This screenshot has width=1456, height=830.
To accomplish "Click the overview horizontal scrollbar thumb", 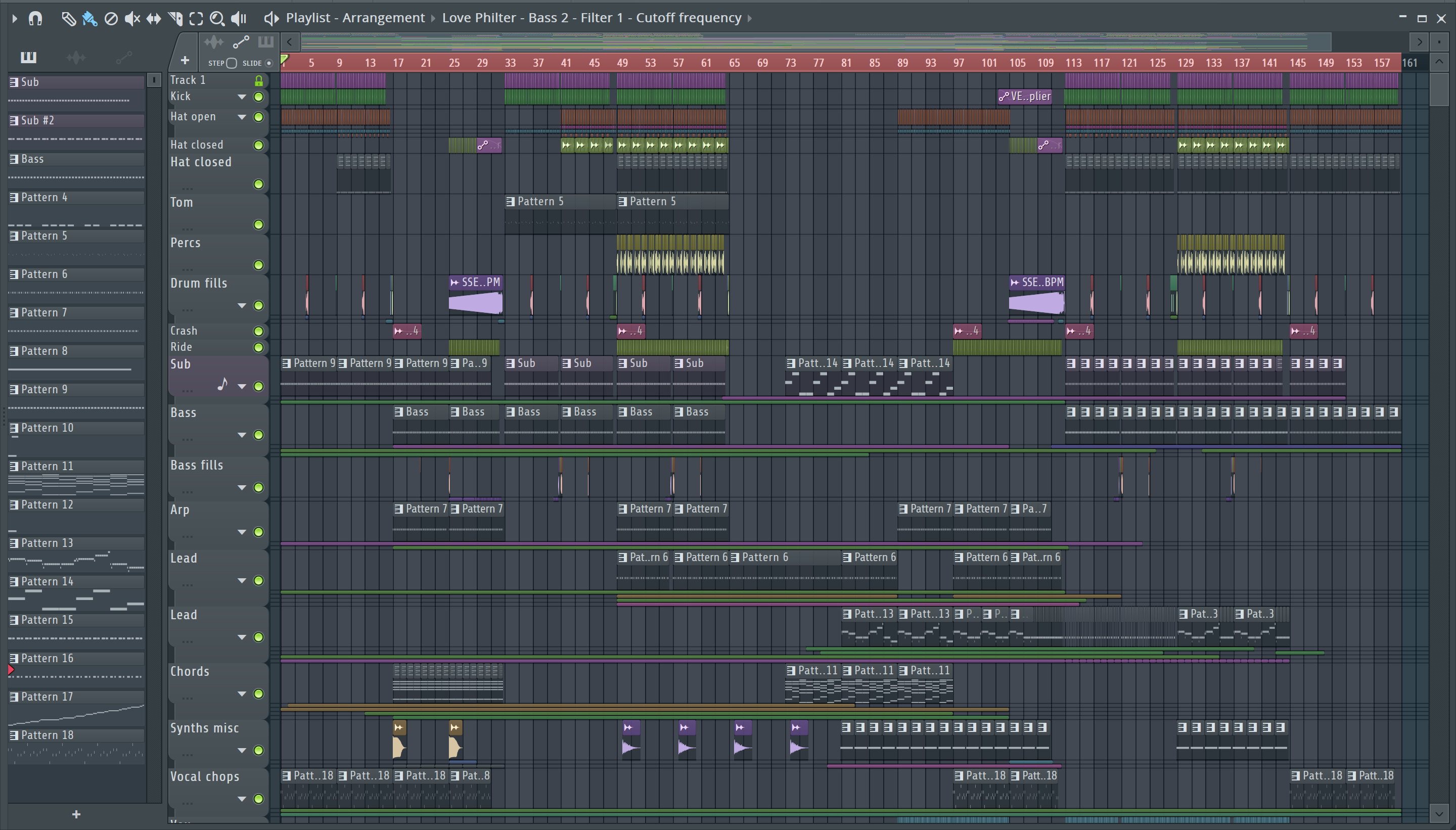I will (x=816, y=41).
